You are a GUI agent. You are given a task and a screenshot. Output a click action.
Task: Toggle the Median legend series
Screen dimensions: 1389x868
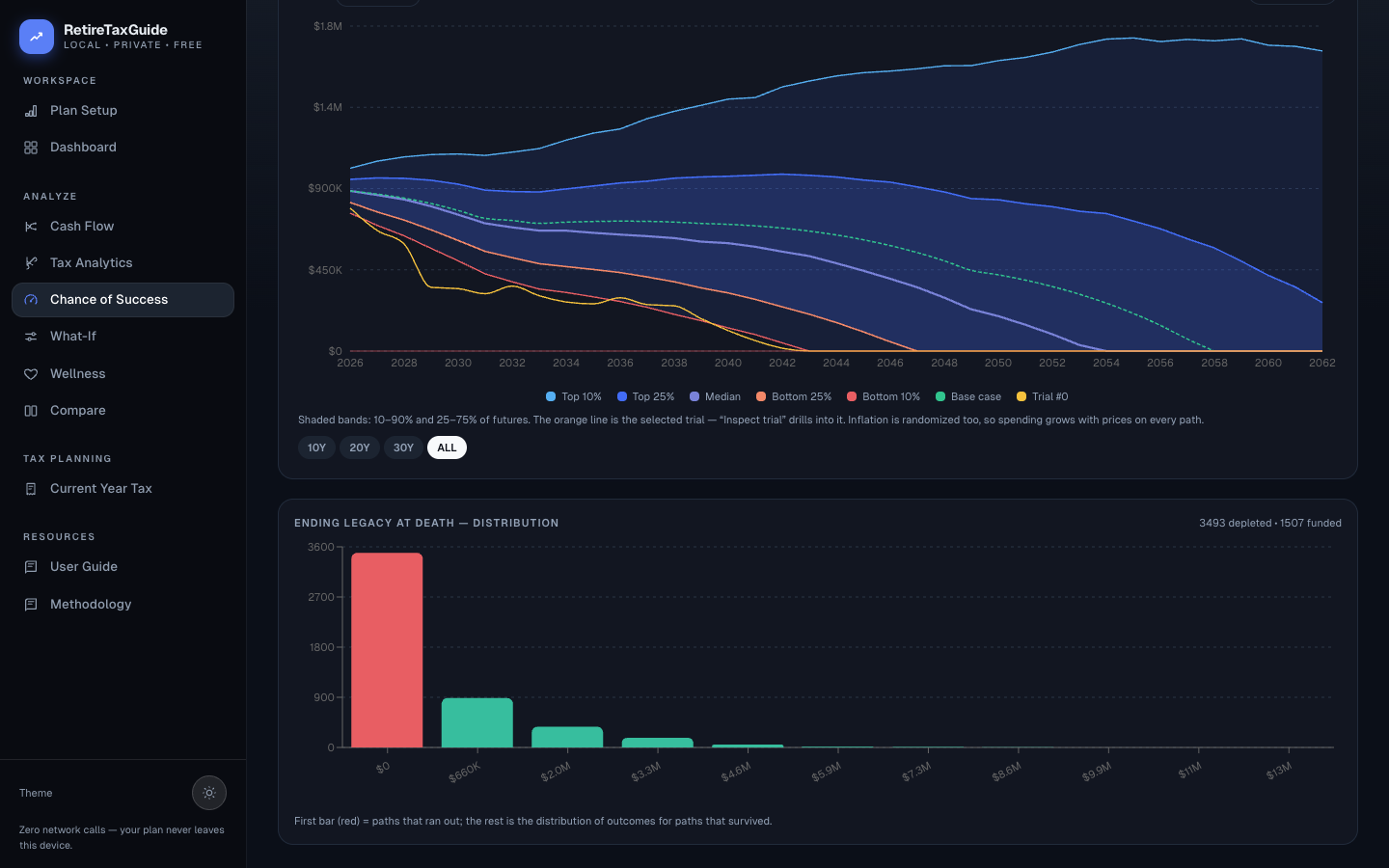click(716, 396)
